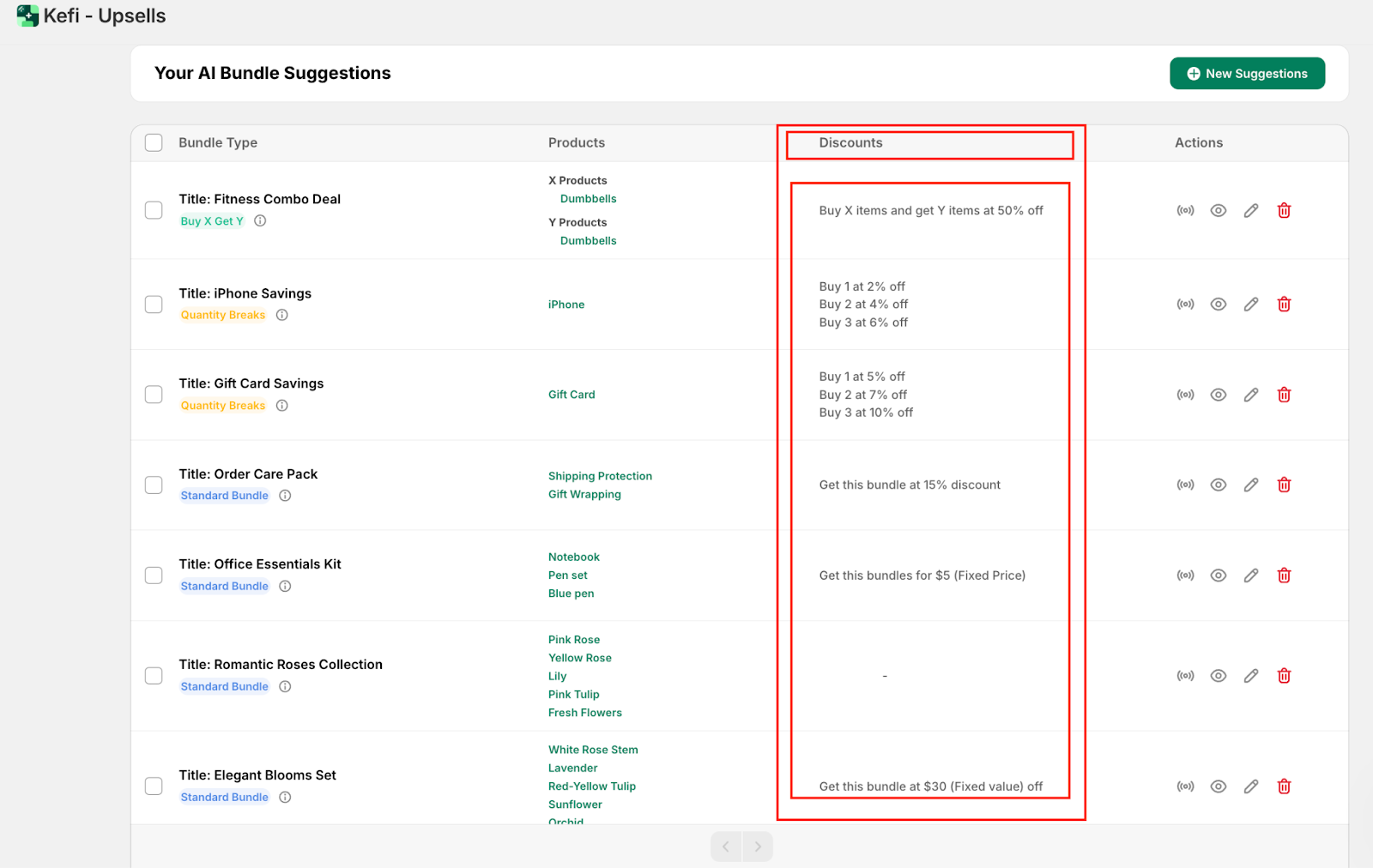Viewport: 1373px width, 868px height.
Task: Show info tooltip for Buy X Get Y
Action: click(260, 221)
